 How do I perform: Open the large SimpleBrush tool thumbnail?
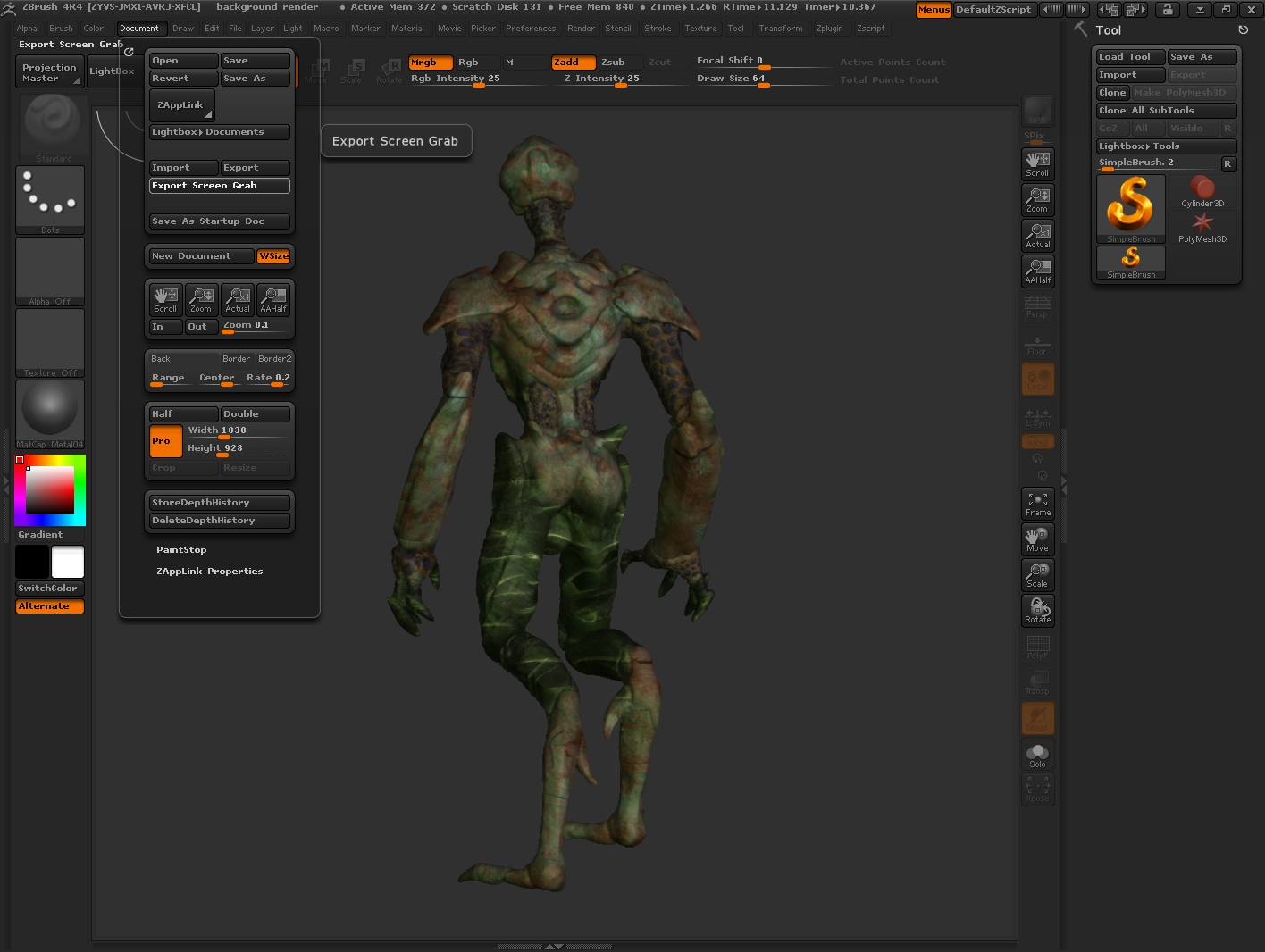pyautogui.click(x=1131, y=209)
